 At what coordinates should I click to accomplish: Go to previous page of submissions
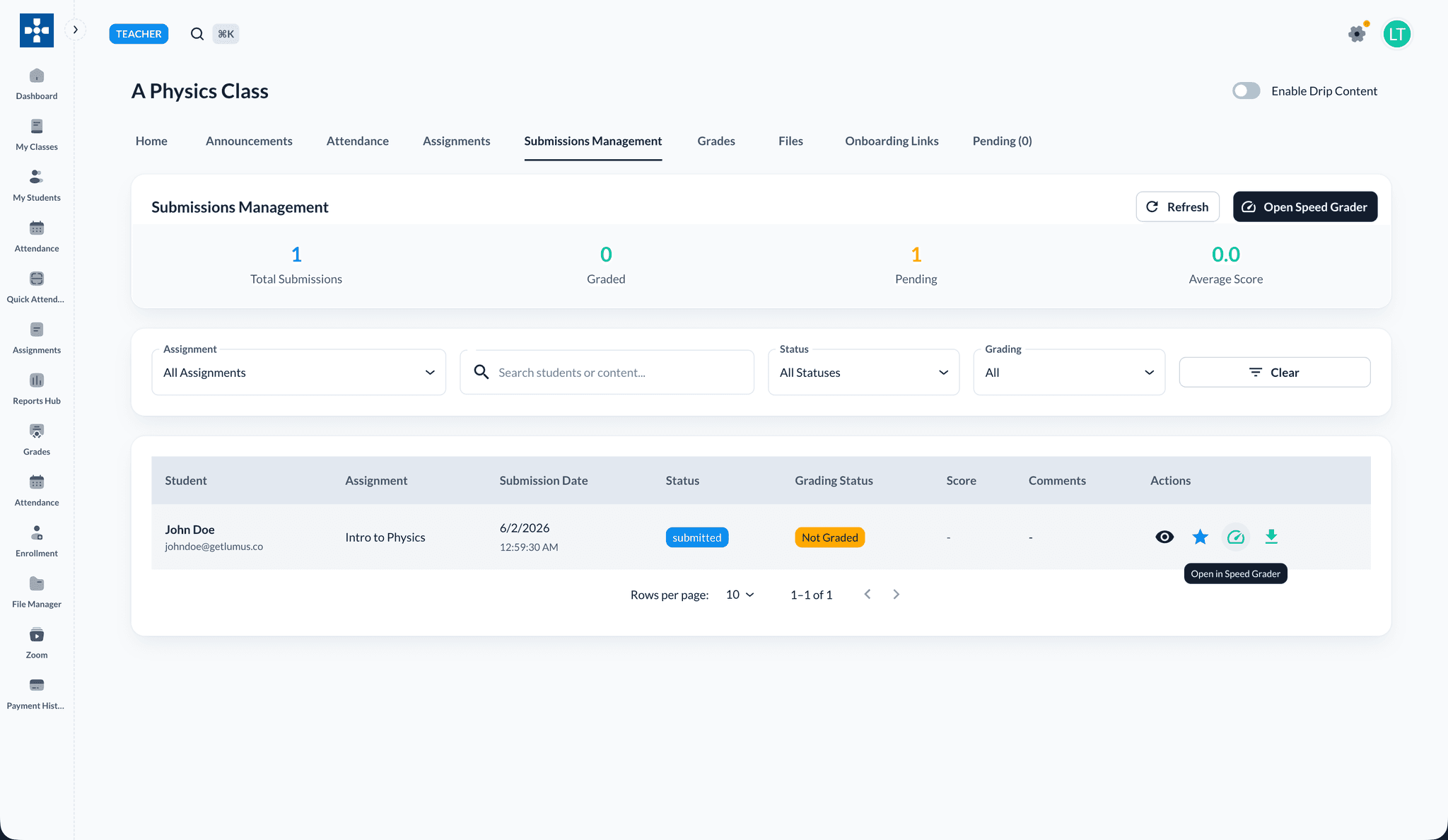[x=868, y=595]
